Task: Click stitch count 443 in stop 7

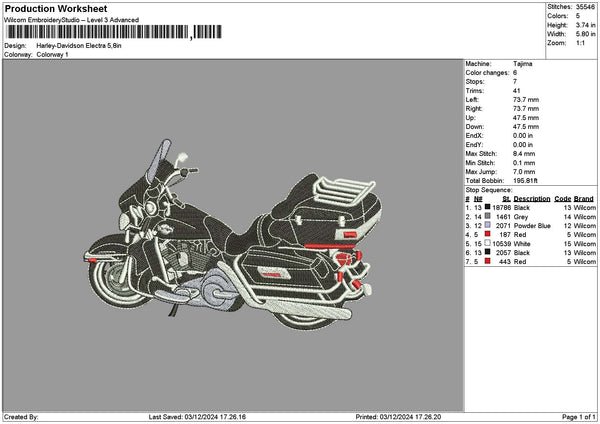Action: (505, 262)
